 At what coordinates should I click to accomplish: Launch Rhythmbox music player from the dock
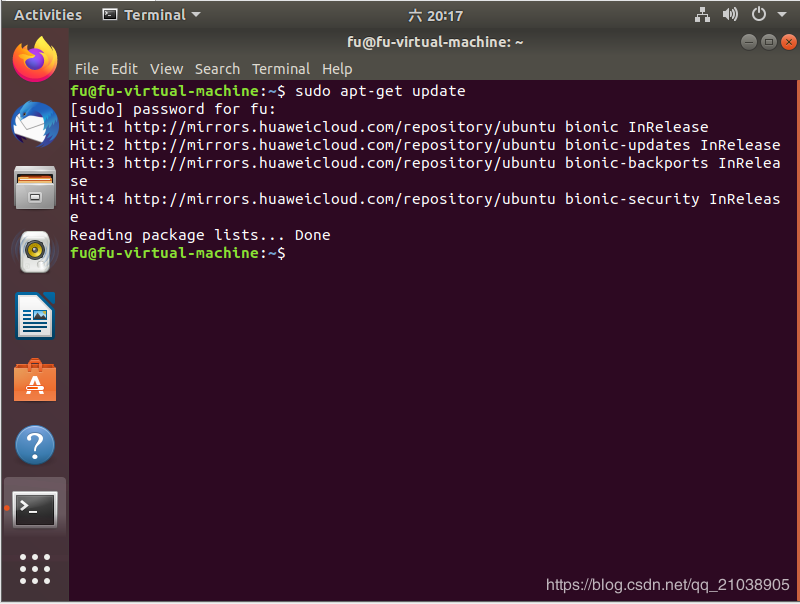click(x=34, y=250)
